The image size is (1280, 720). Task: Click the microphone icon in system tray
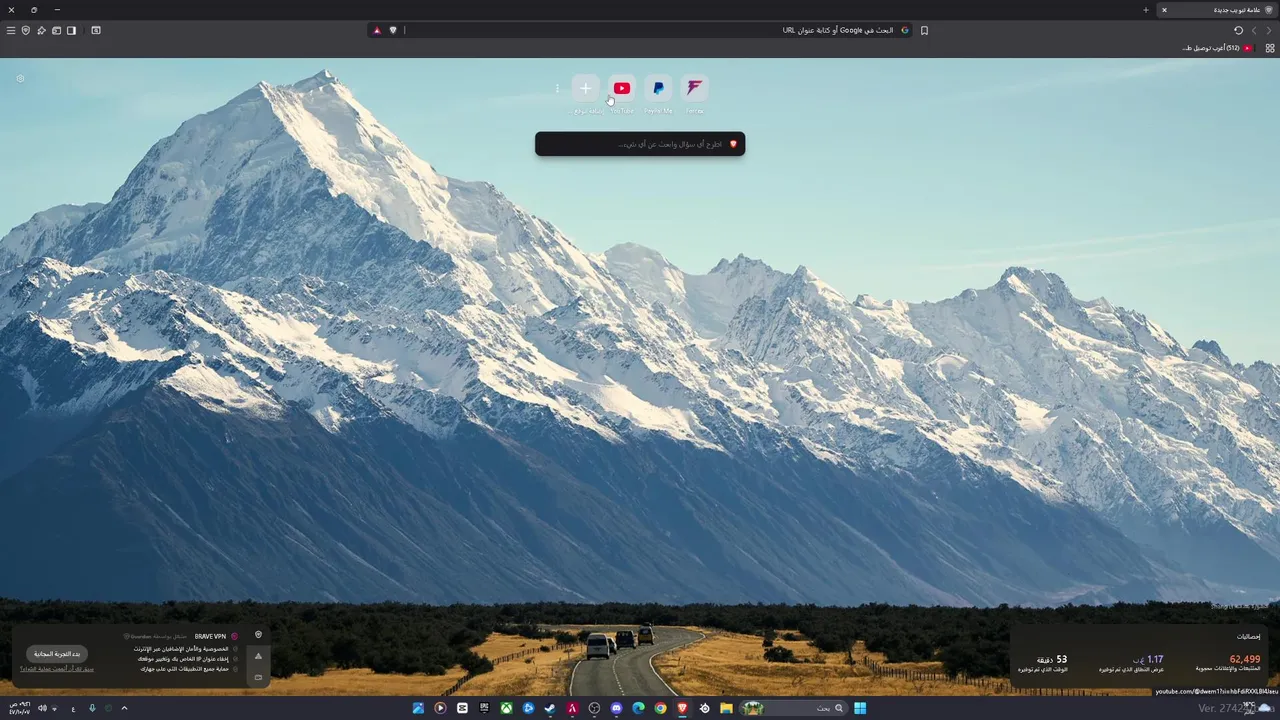coord(92,708)
